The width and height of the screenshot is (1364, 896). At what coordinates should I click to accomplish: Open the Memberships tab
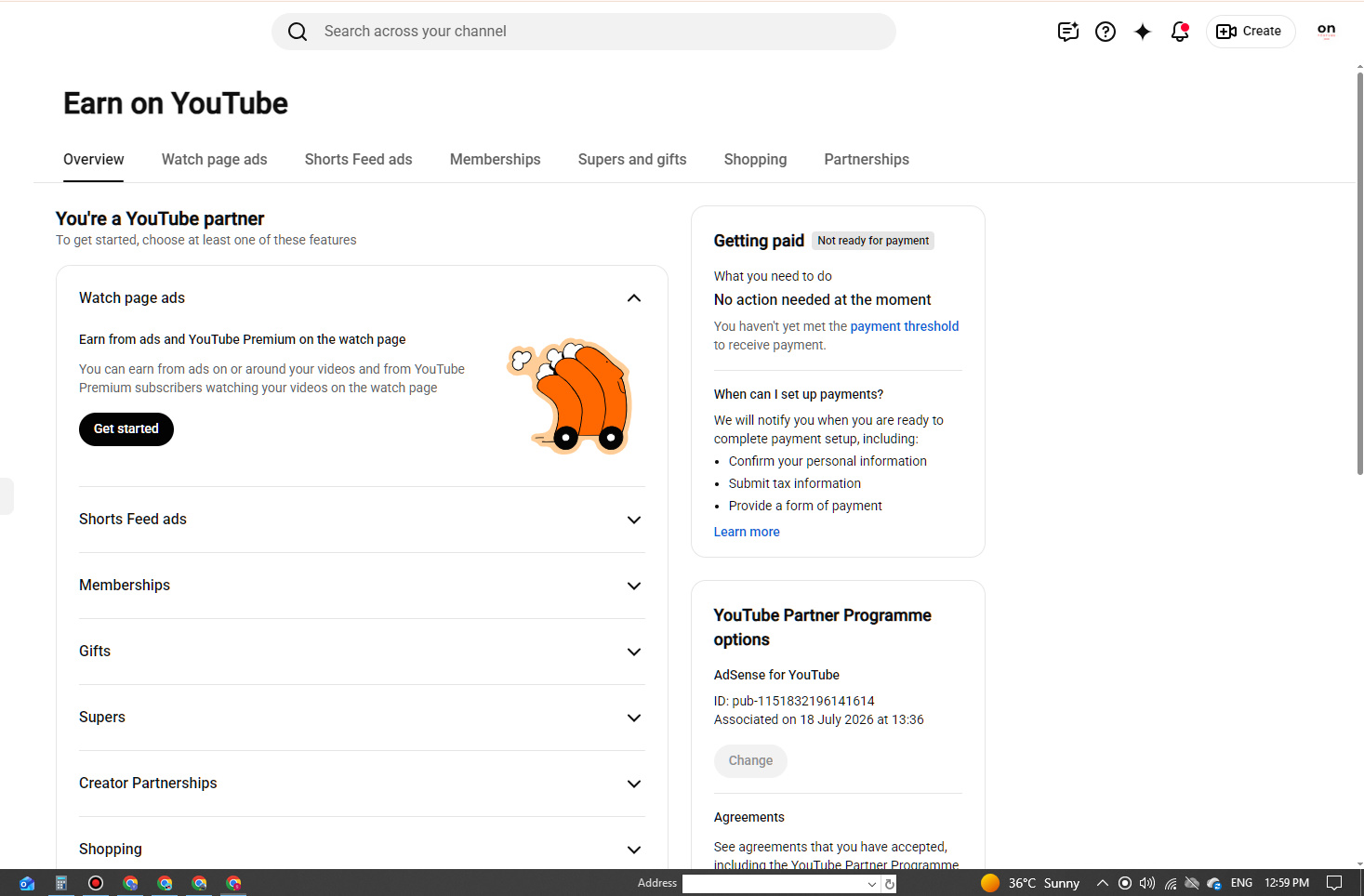(496, 160)
